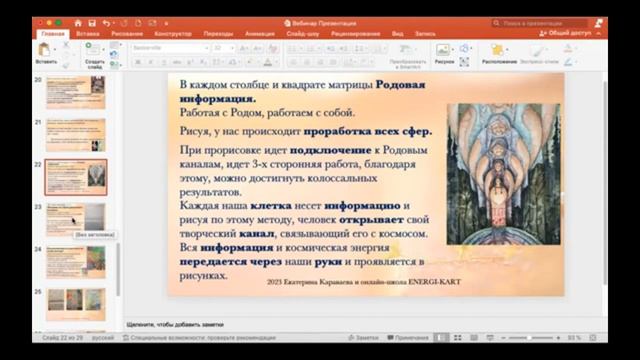Click the user account icon top right
This screenshot has width=640, height=360.
coord(598,23)
